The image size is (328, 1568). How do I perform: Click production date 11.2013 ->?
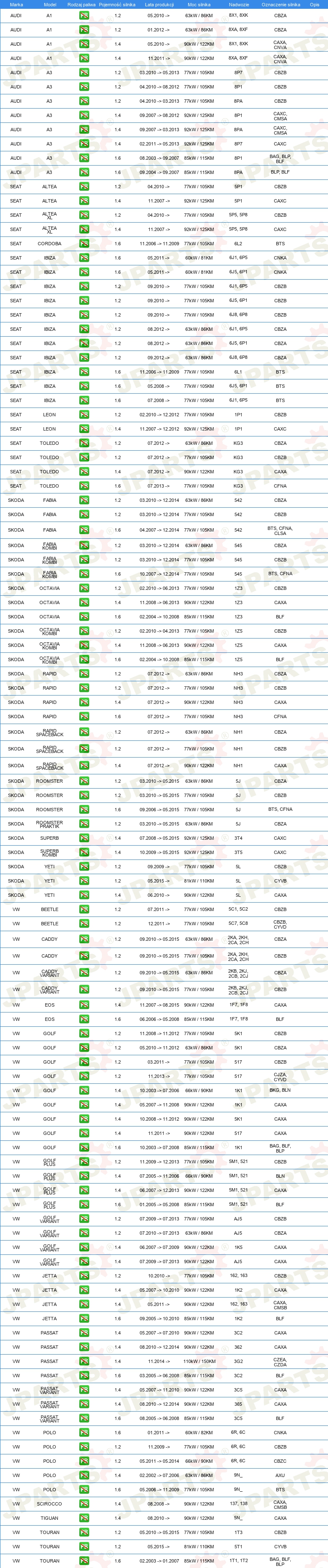[x=159, y=1076]
